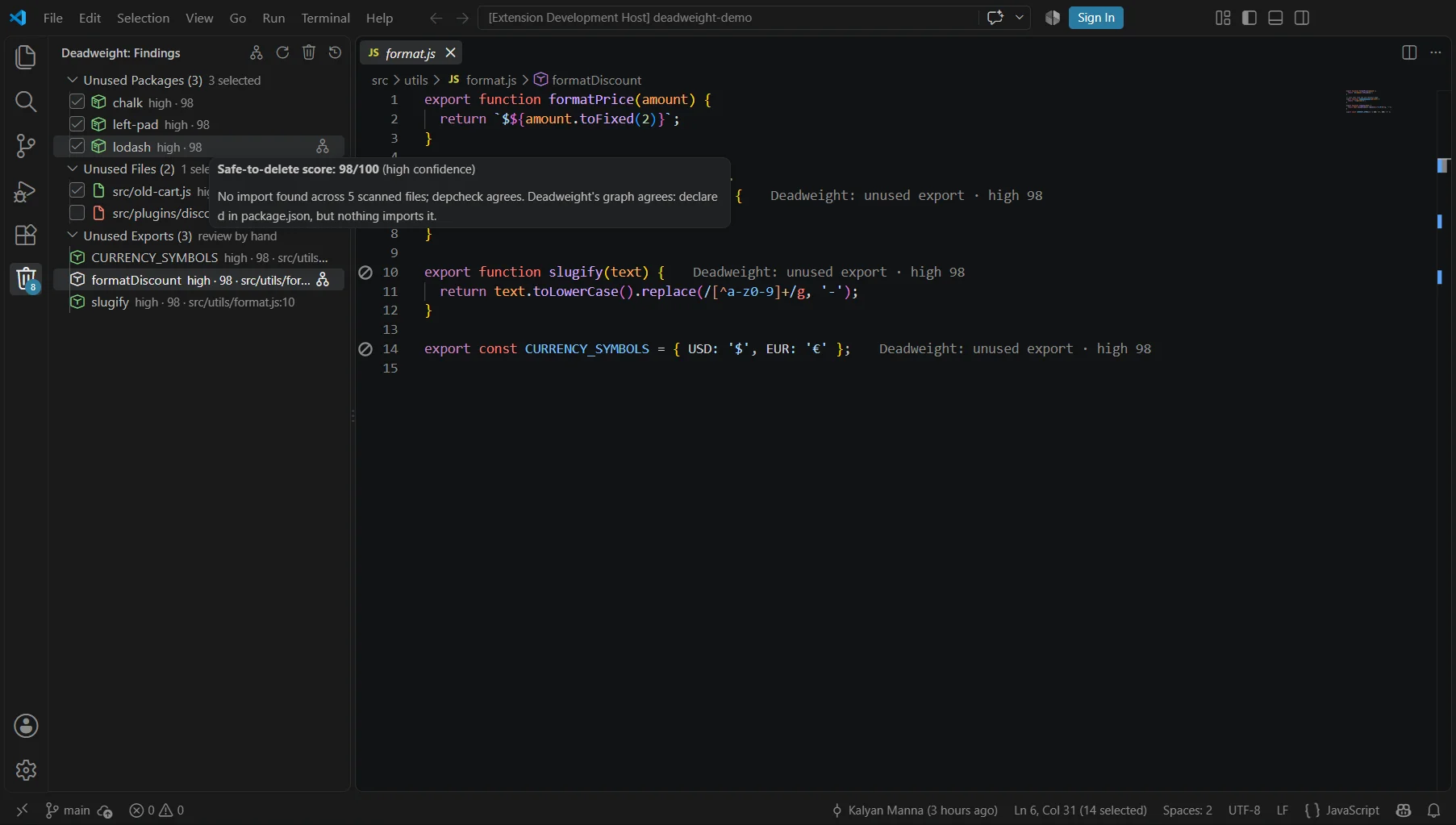
Task: Open the Explorer view in the activity bar
Action: click(x=26, y=57)
